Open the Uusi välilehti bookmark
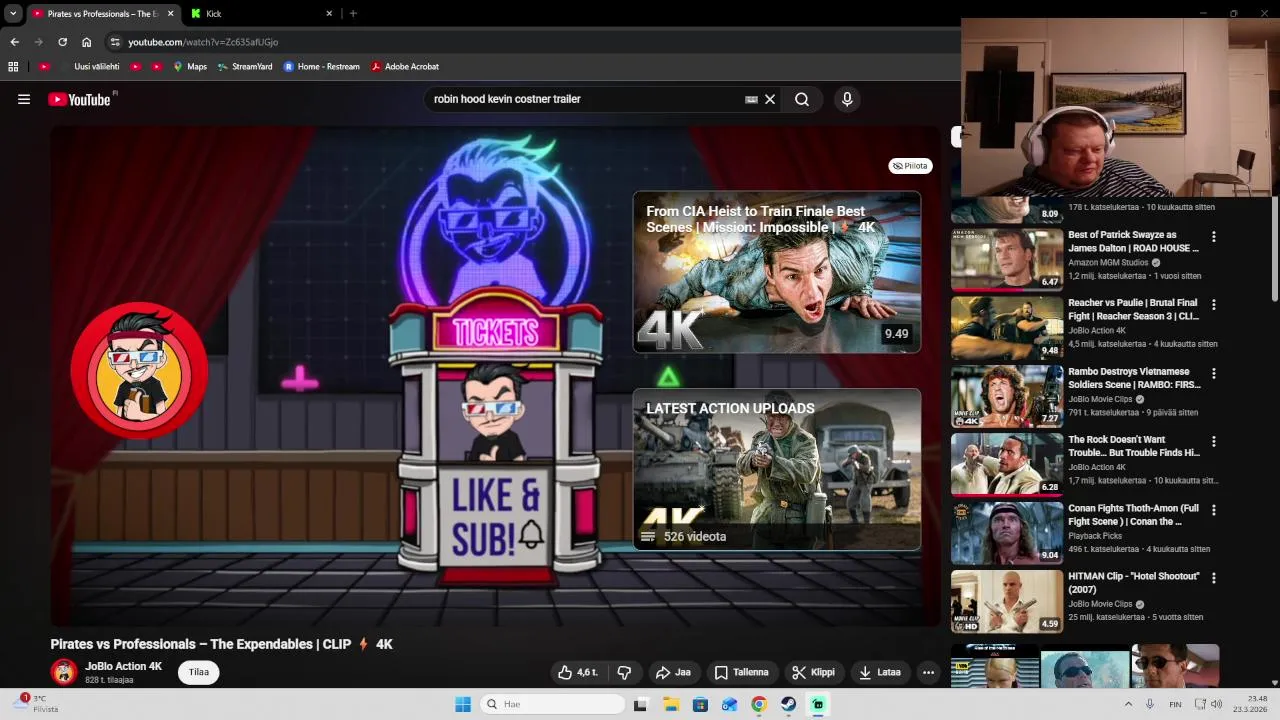The width and height of the screenshot is (1280, 720). click(89, 67)
